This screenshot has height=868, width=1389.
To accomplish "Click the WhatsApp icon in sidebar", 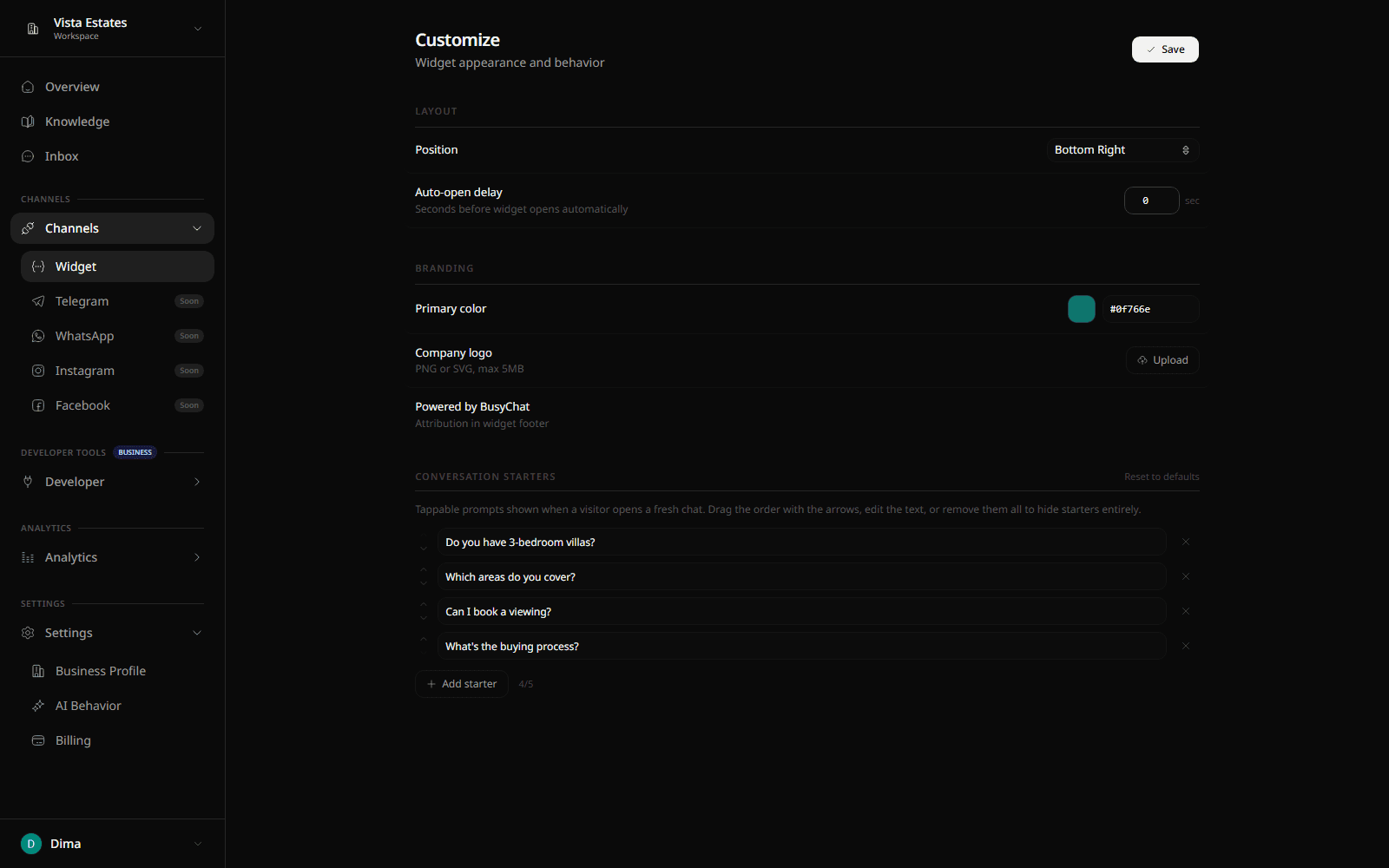I will 38,336.
